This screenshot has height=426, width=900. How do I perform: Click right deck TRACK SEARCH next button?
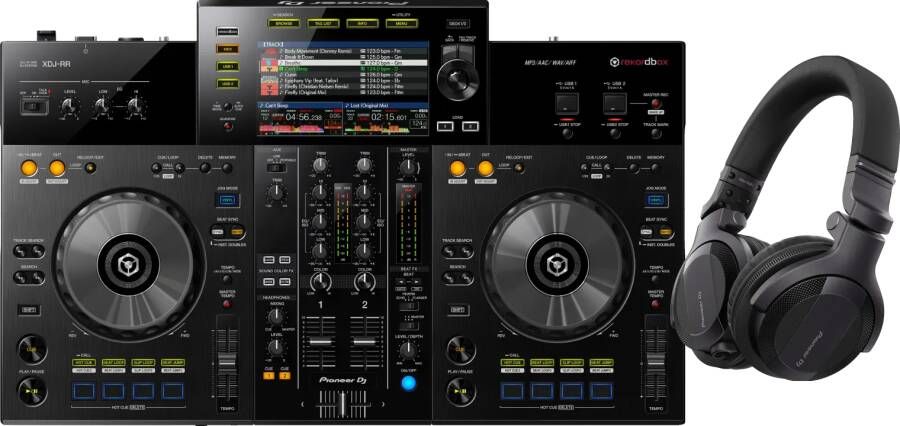point(466,251)
